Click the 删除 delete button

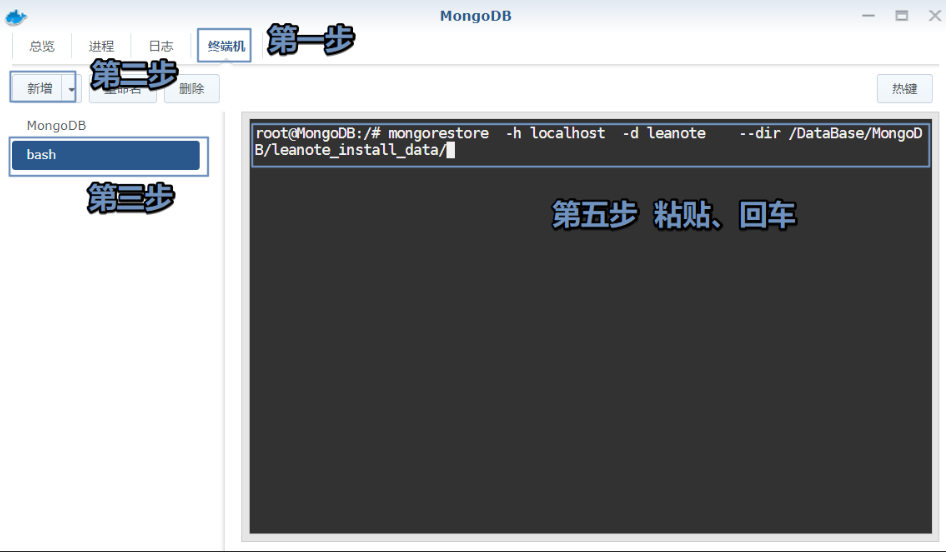[191, 89]
